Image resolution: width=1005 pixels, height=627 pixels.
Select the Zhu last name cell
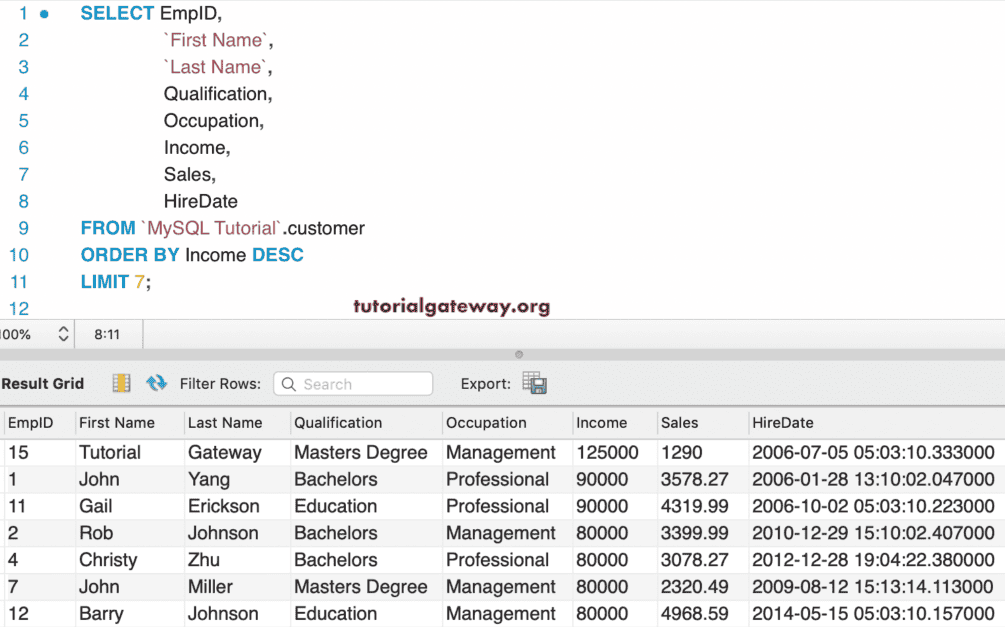coord(204,560)
